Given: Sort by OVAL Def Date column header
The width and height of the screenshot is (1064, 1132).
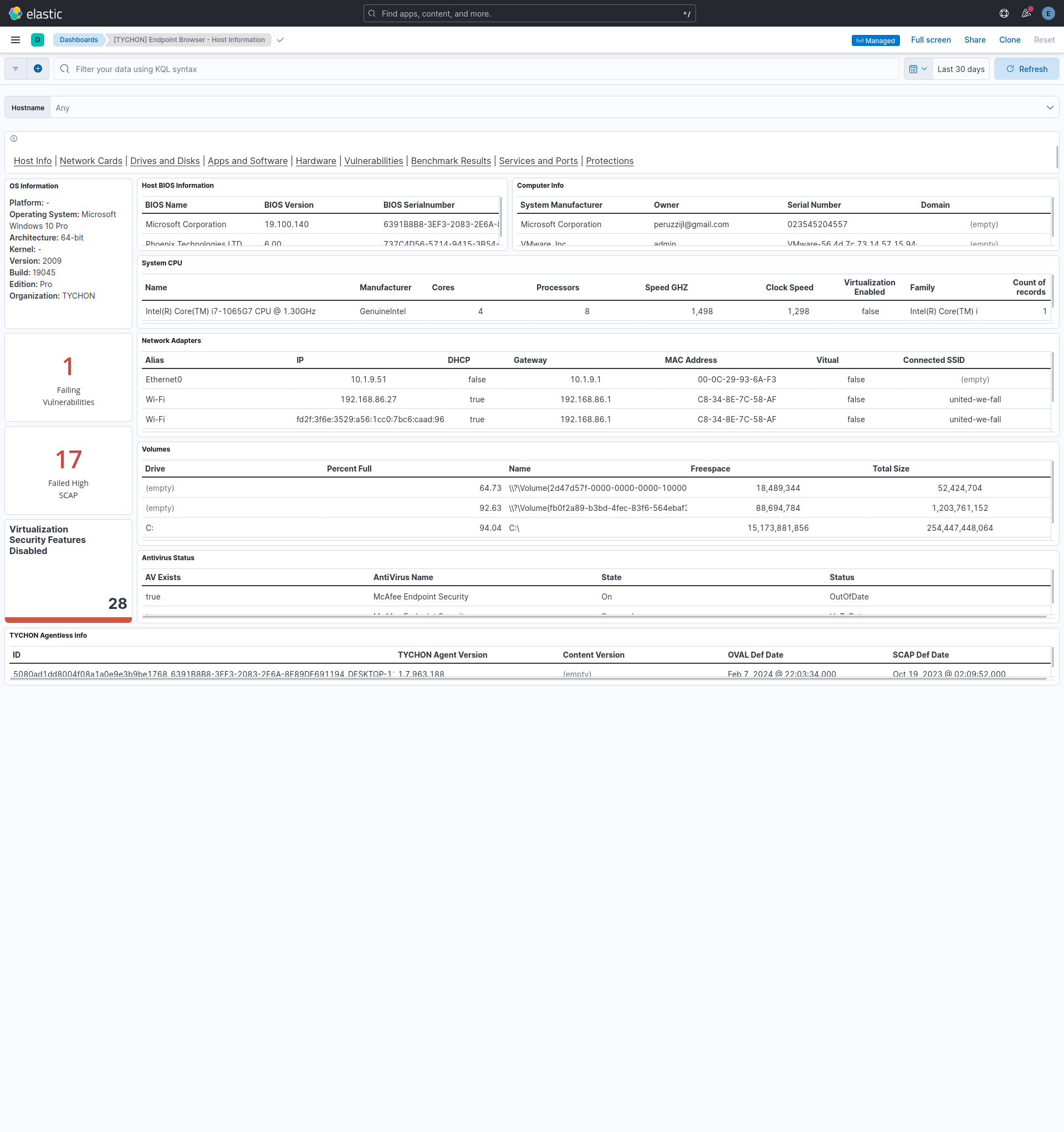Looking at the screenshot, I should tap(755, 655).
